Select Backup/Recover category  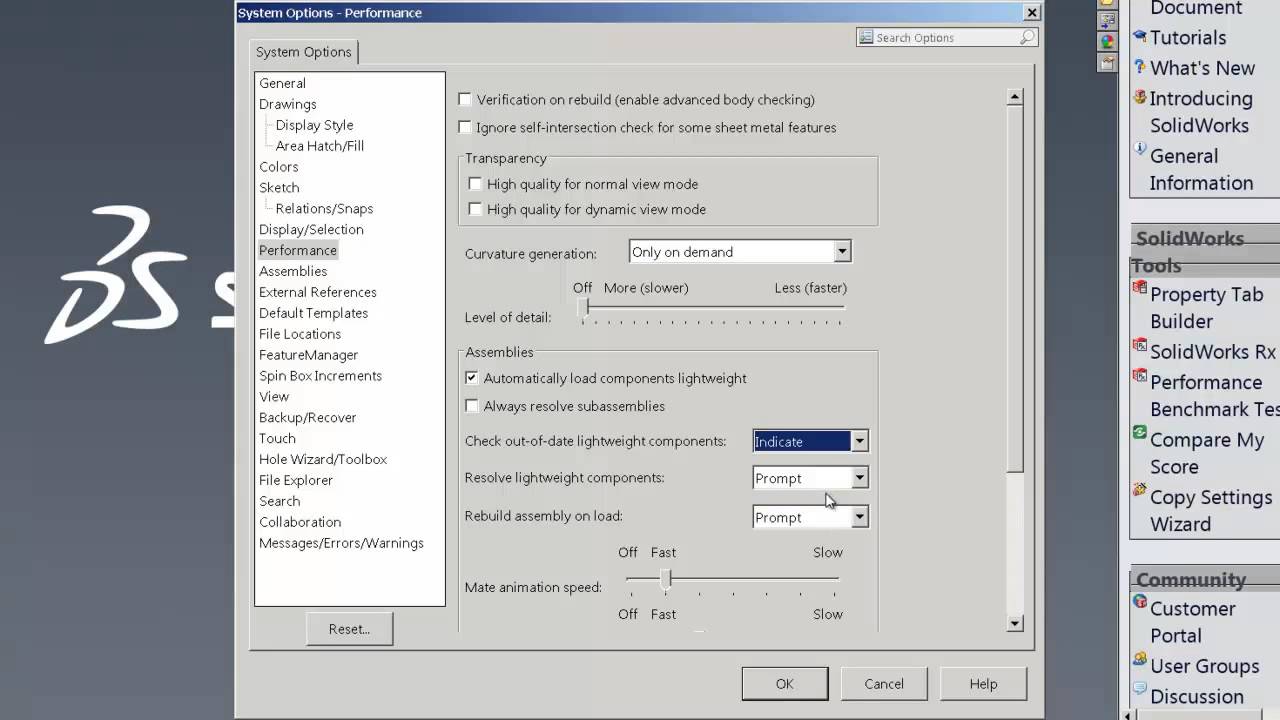[308, 418]
